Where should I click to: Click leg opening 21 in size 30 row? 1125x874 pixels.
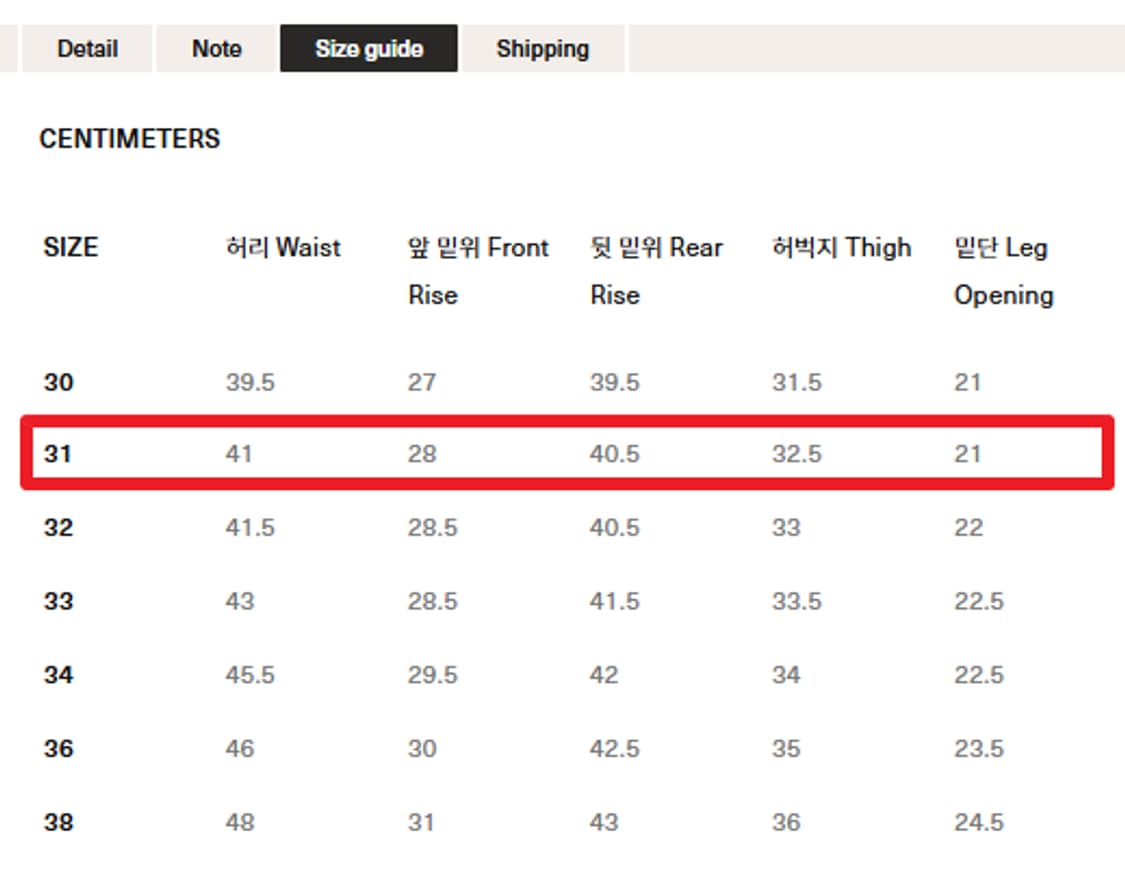coord(968,382)
